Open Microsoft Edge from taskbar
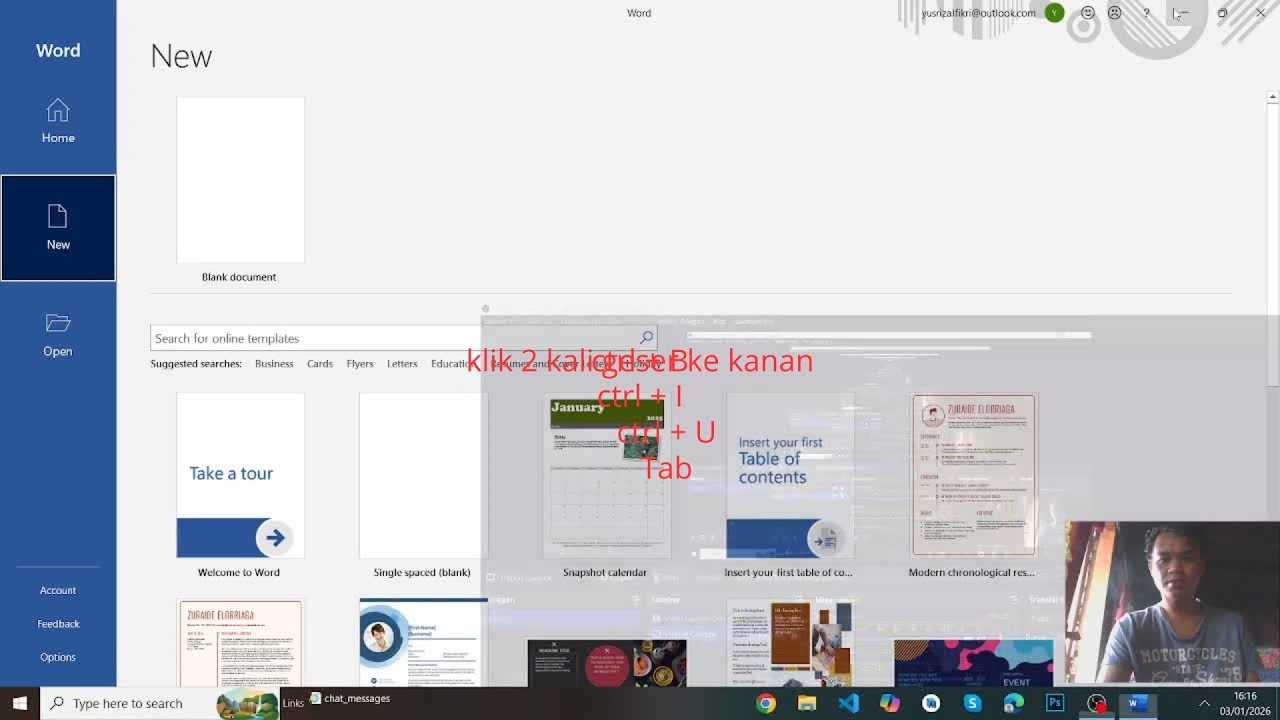 pyautogui.click(x=1014, y=704)
